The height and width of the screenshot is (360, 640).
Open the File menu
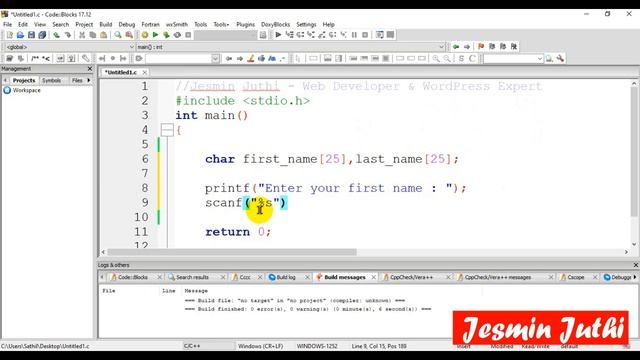tap(7, 24)
